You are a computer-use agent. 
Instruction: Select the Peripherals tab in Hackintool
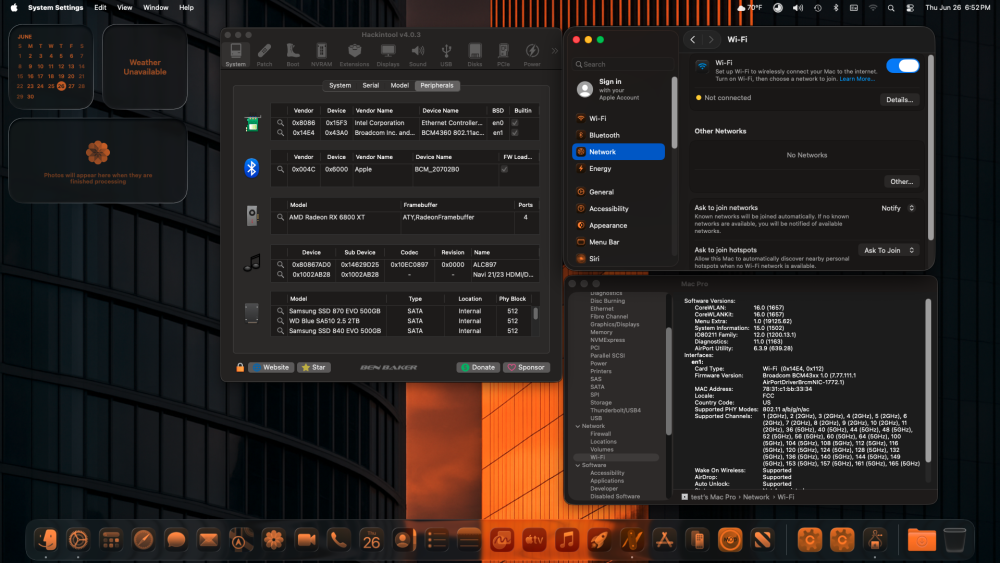pyautogui.click(x=437, y=85)
